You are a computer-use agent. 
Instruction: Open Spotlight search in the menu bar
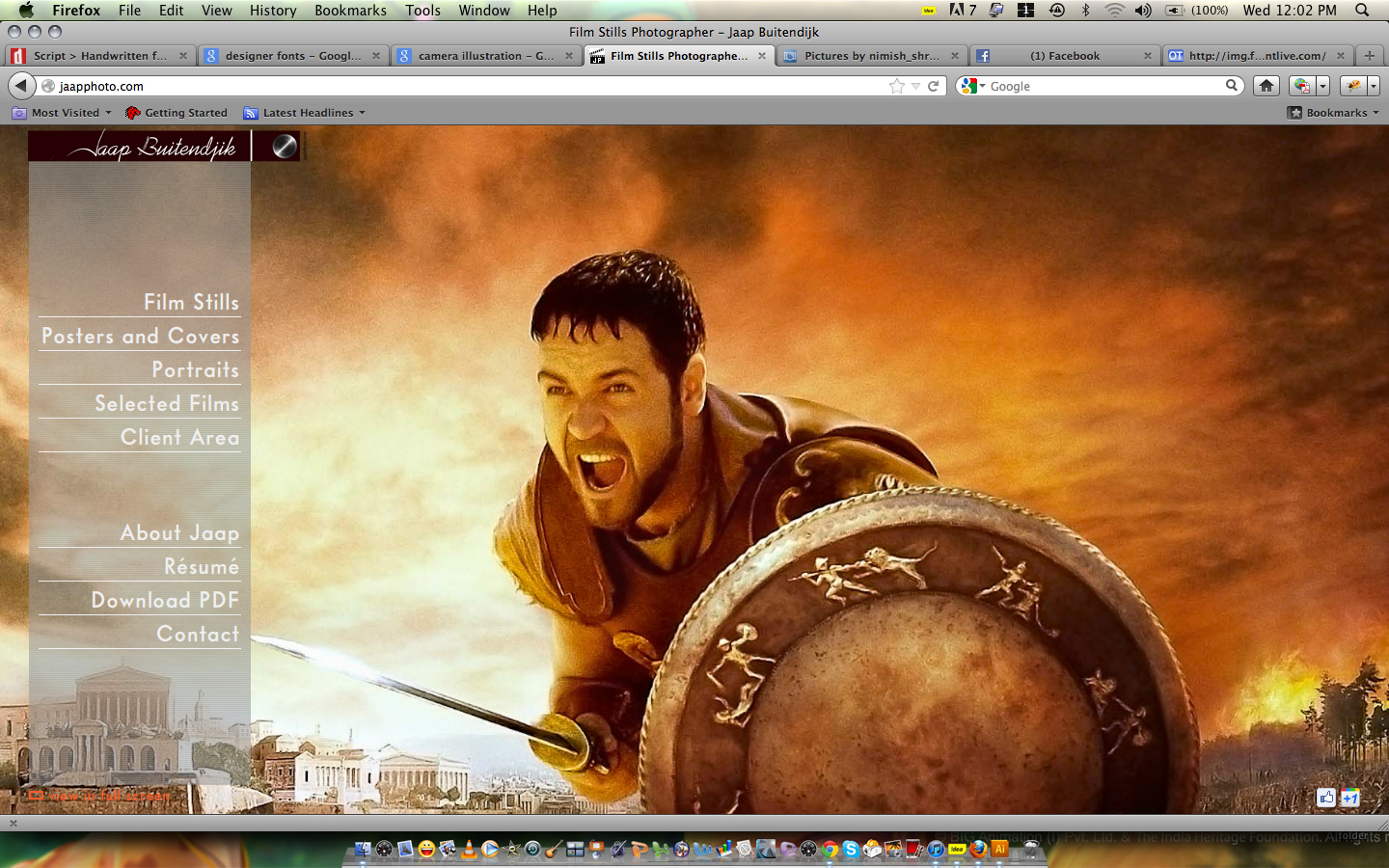pyautogui.click(x=1362, y=11)
